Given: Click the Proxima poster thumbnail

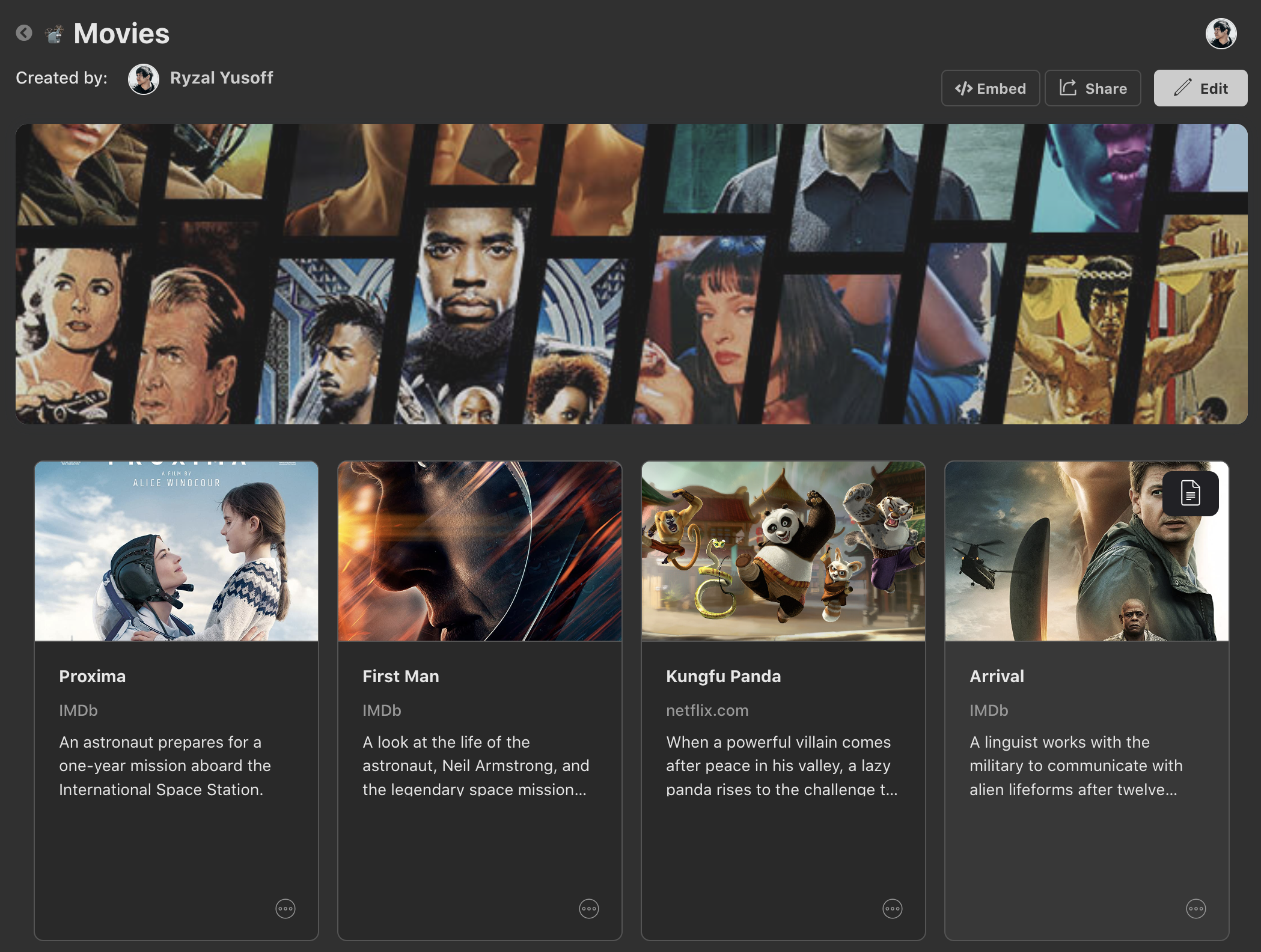Looking at the screenshot, I should 176,551.
